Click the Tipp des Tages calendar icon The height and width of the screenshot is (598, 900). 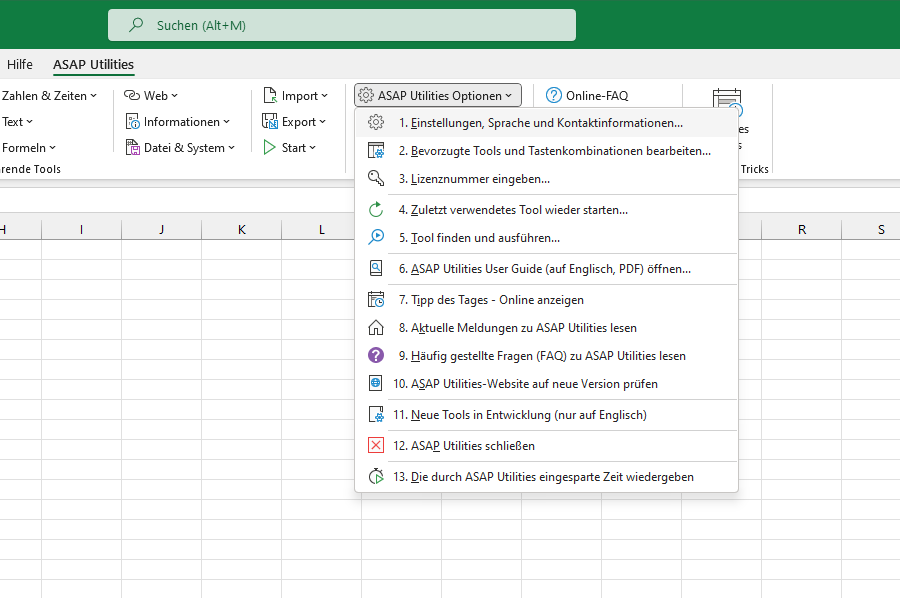coord(376,300)
